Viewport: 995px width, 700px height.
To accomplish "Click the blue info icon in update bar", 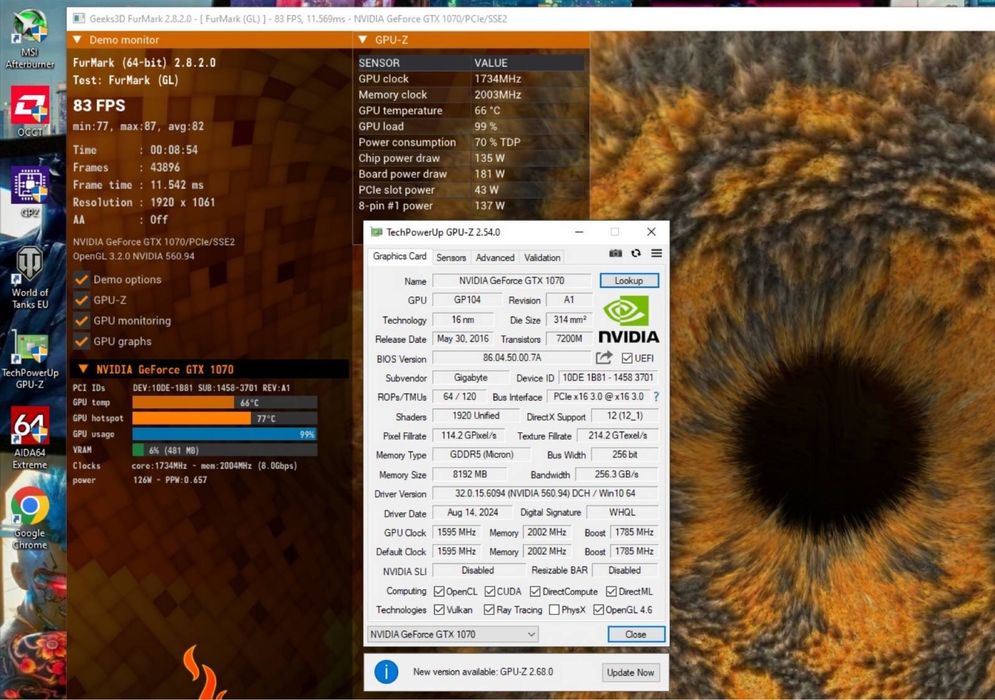I will [386, 671].
